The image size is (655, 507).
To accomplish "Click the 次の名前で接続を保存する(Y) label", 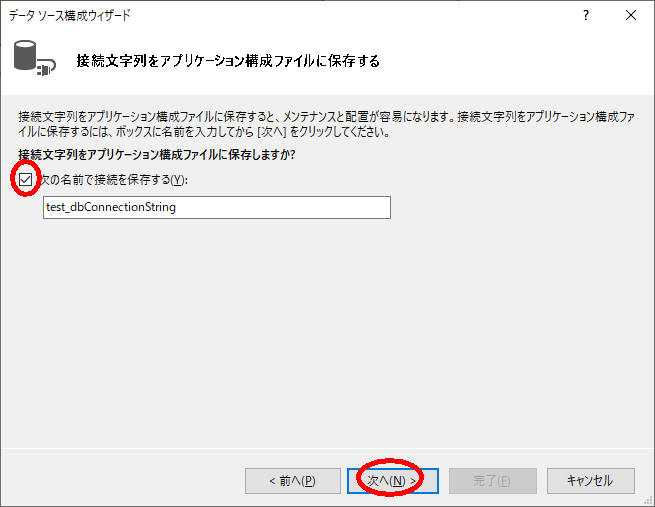I will click(x=112, y=180).
